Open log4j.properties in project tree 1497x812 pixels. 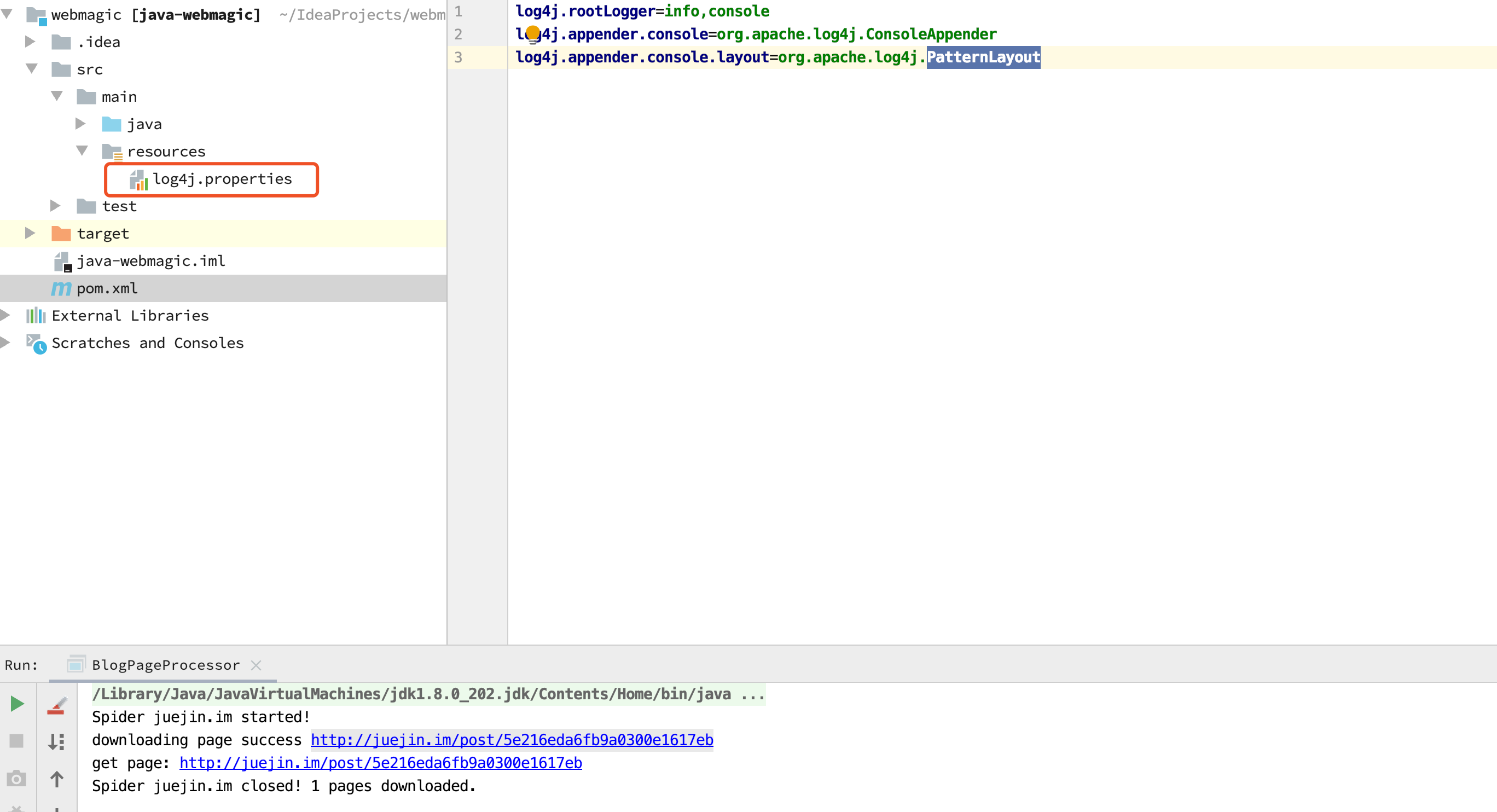point(222,179)
